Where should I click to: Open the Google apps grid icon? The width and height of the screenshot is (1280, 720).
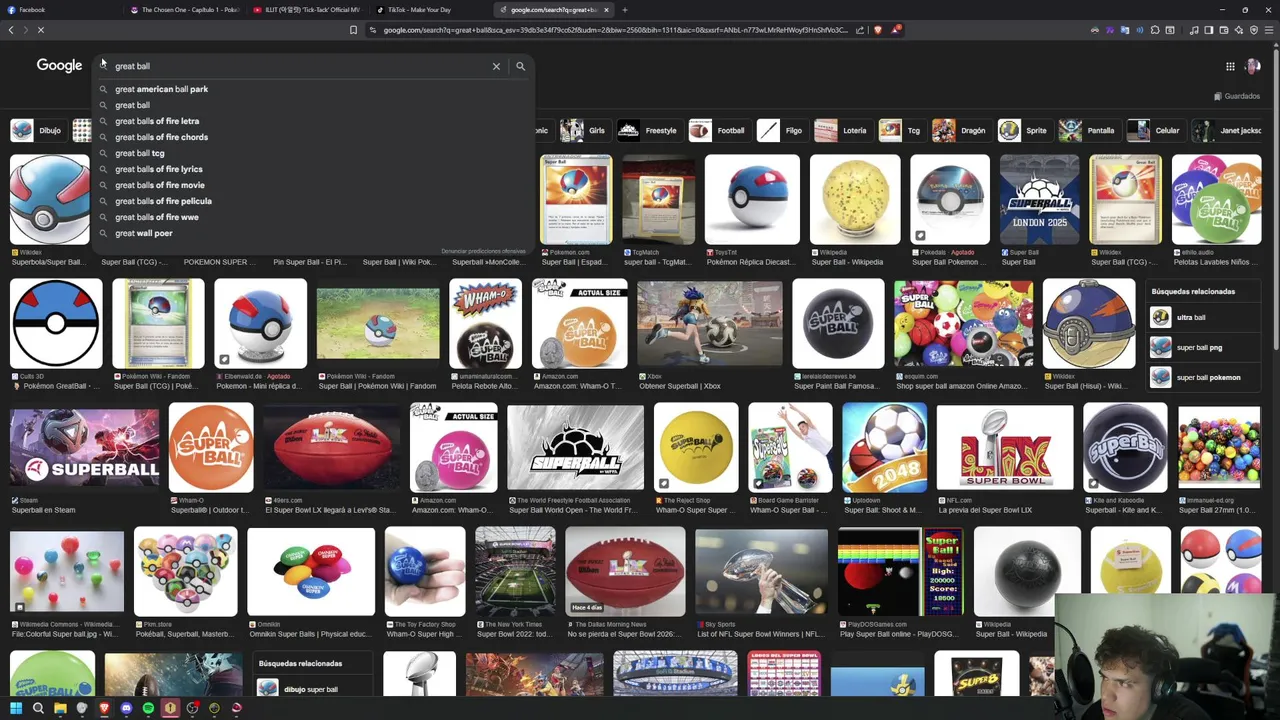(x=1230, y=66)
